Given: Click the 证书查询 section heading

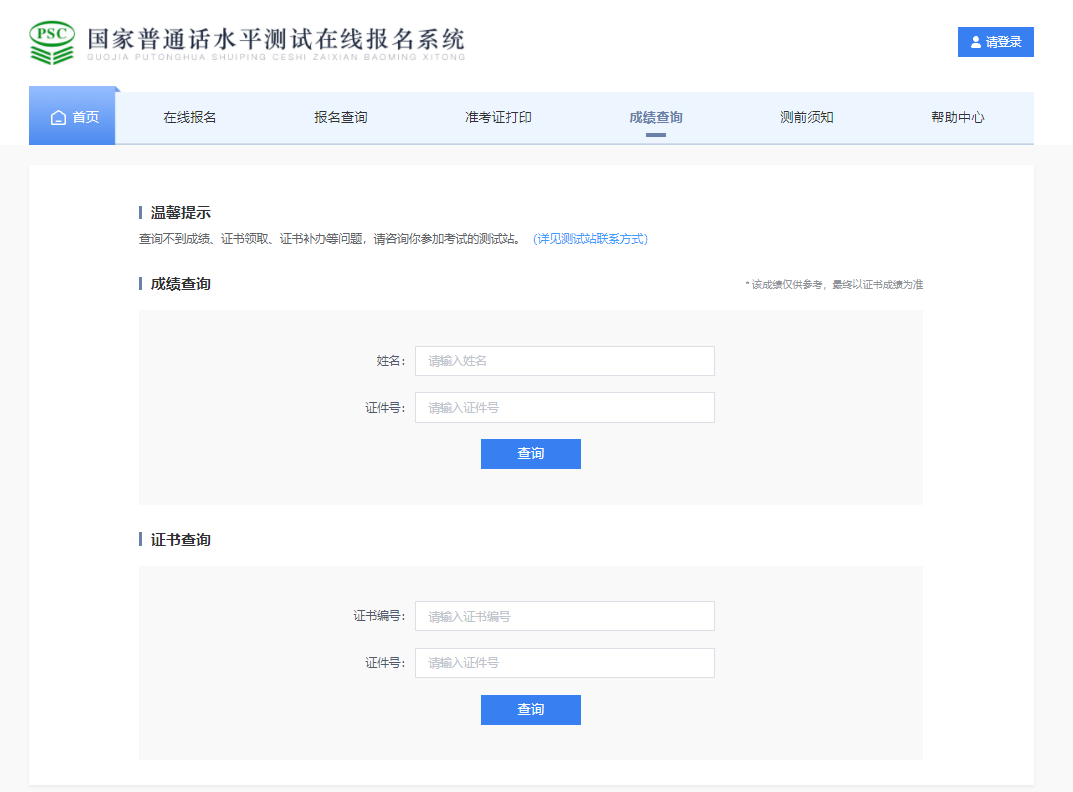Looking at the screenshot, I should (x=180, y=540).
